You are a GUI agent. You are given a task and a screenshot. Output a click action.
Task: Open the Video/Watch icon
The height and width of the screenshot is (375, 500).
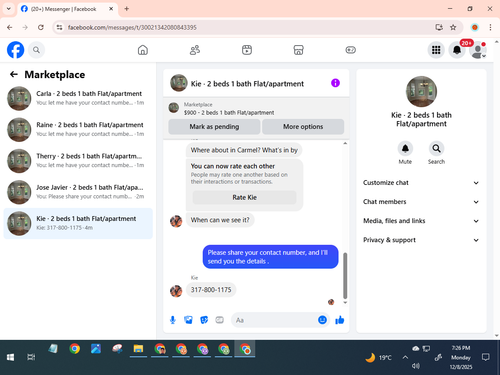tap(247, 50)
